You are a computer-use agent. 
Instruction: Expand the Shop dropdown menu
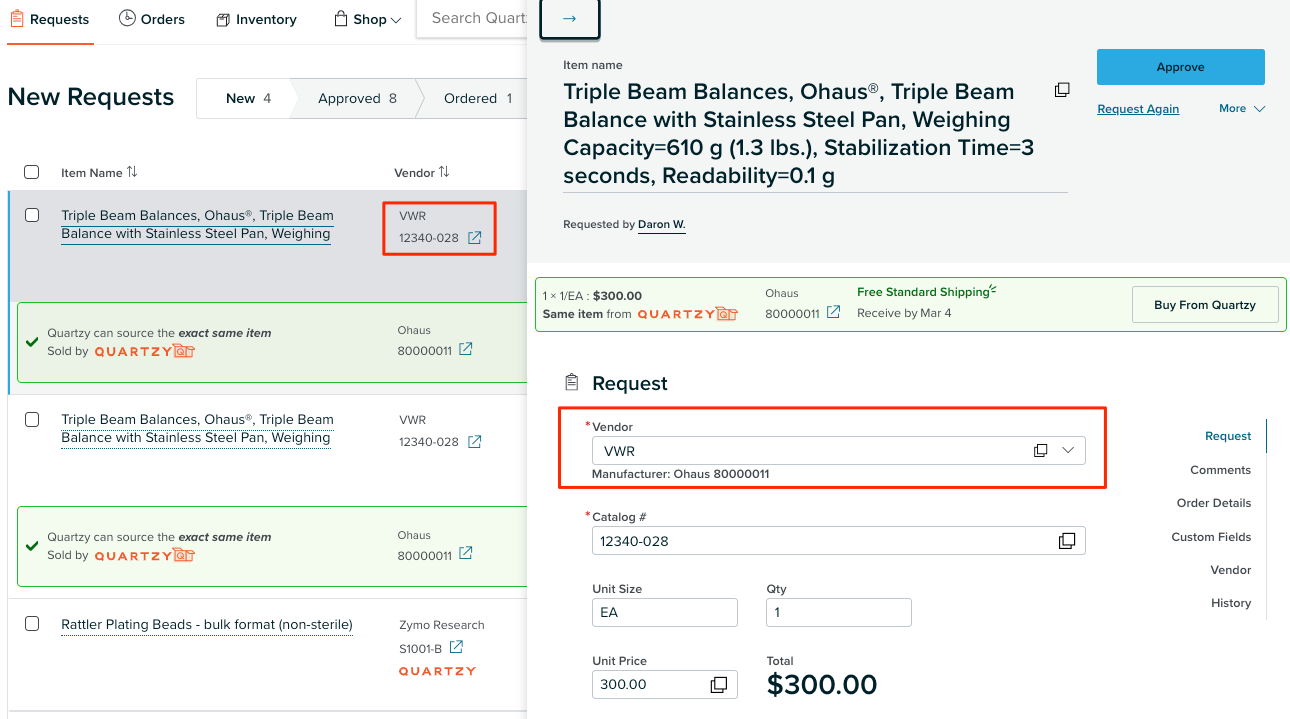click(397, 20)
